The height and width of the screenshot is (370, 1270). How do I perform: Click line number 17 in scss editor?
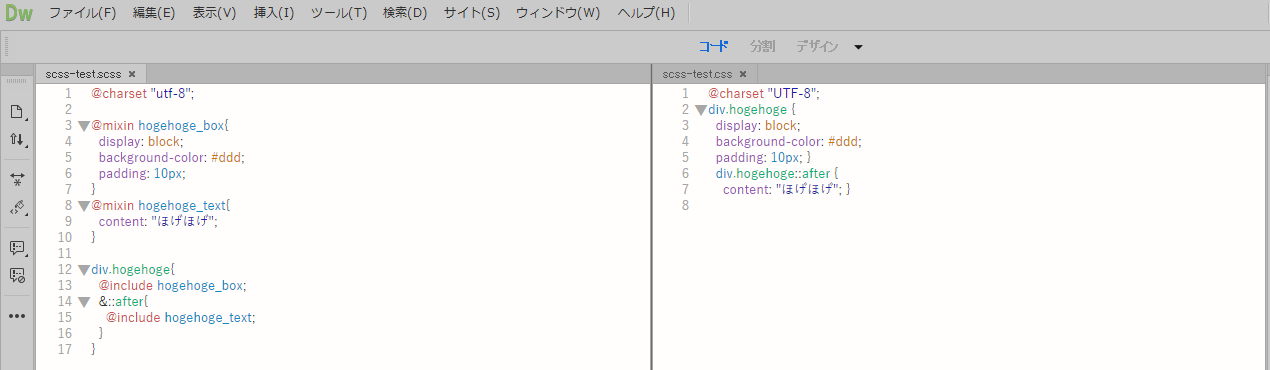coord(64,349)
